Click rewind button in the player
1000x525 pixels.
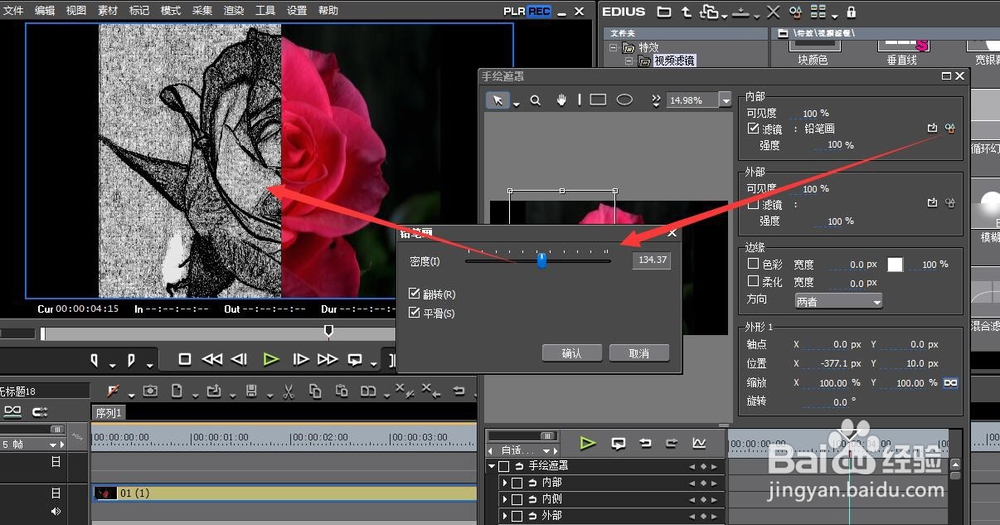coord(212,359)
